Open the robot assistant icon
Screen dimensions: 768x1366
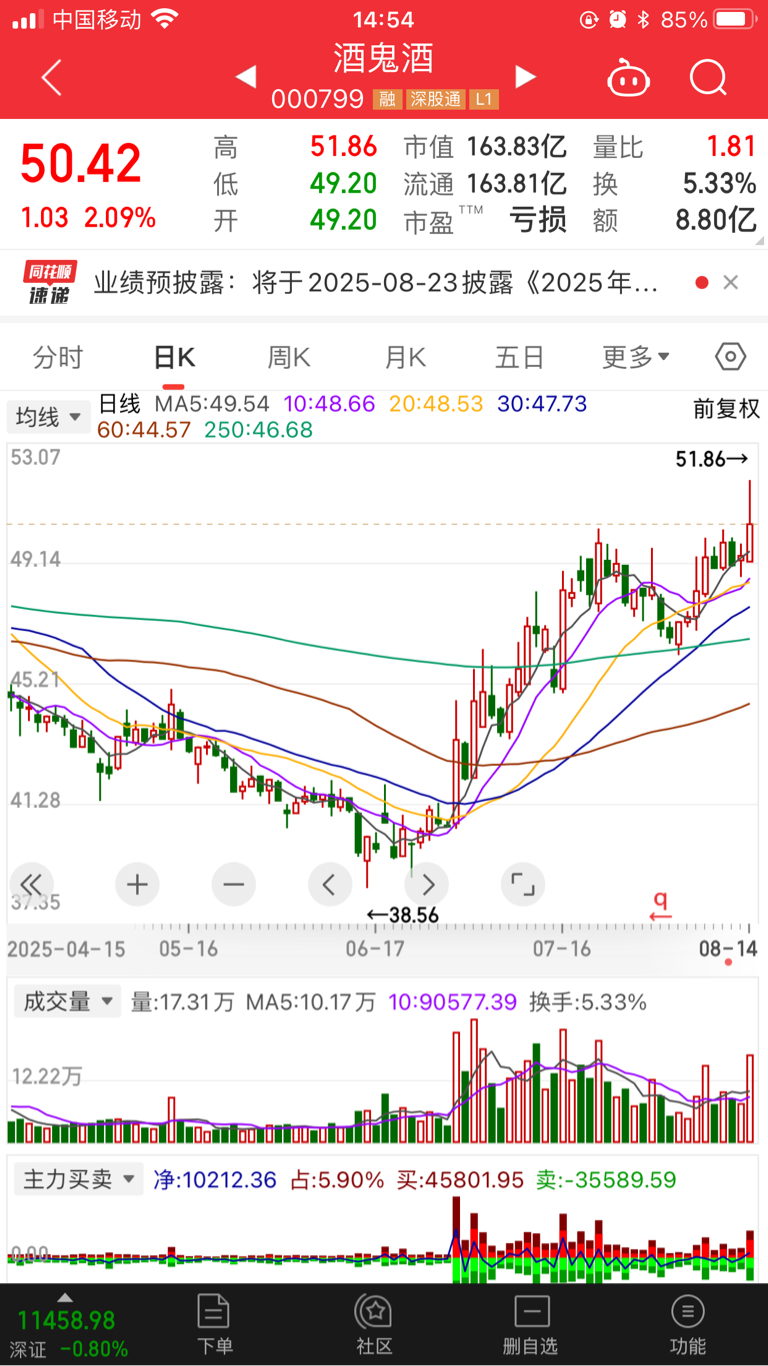(x=626, y=77)
